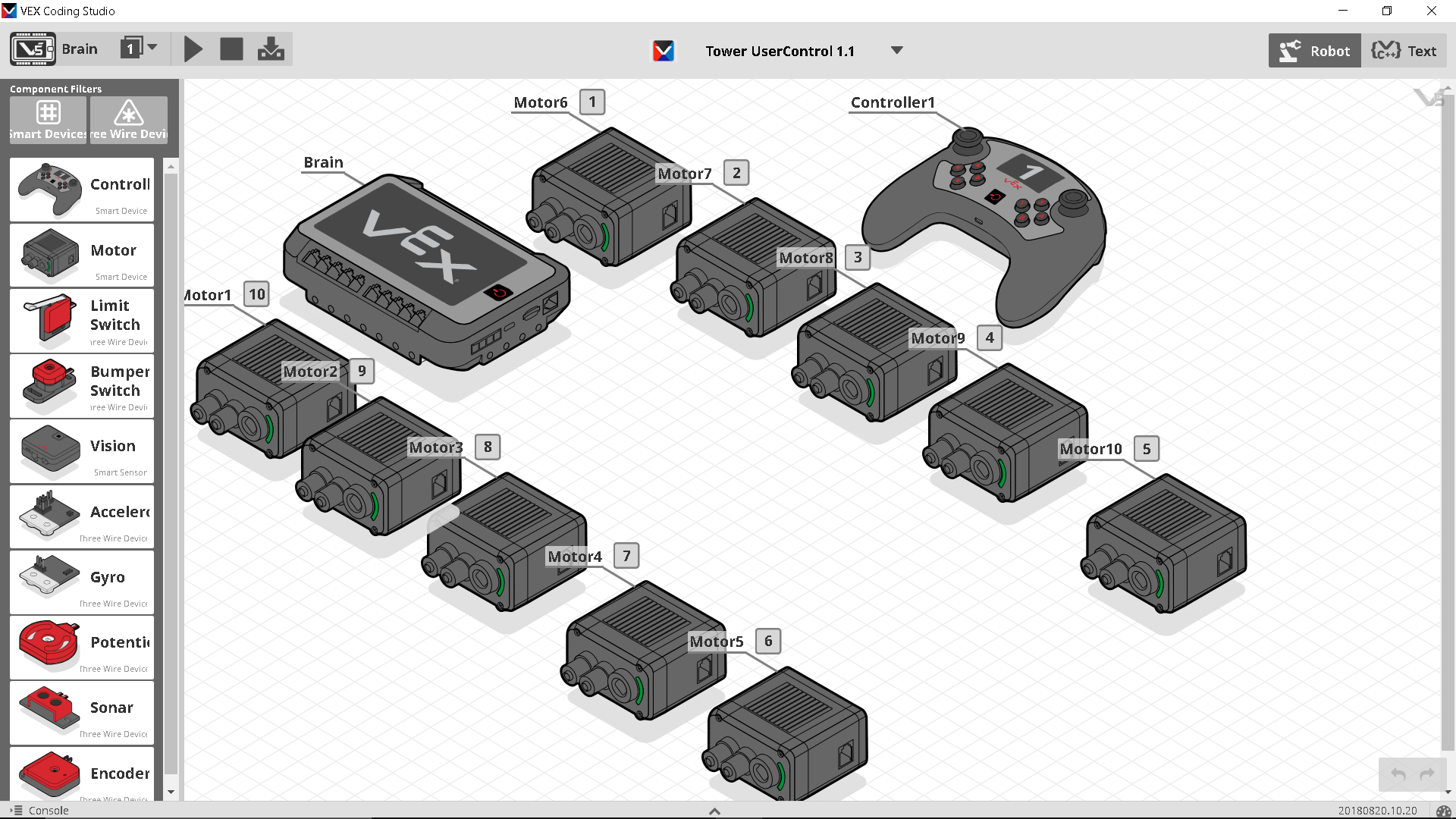Stop the program with the stop button
Screen dimensions: 1456x819
231,49
